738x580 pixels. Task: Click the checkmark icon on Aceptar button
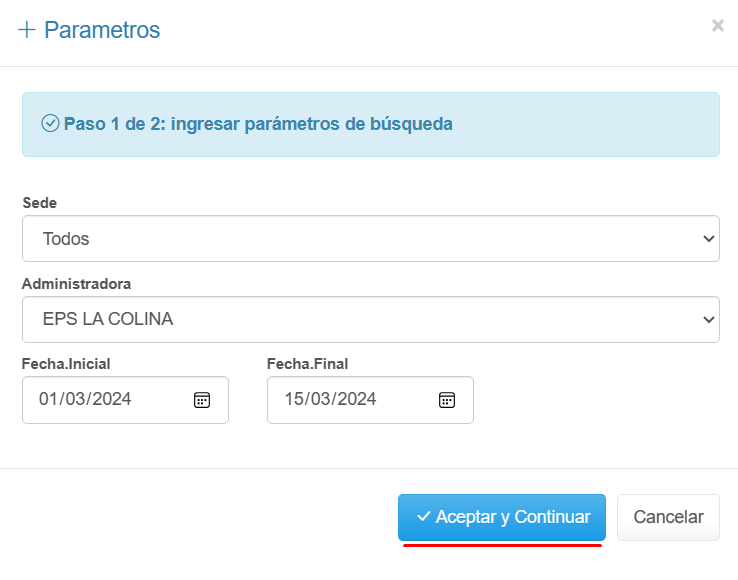pyautogui.click(x=423, y=517)
